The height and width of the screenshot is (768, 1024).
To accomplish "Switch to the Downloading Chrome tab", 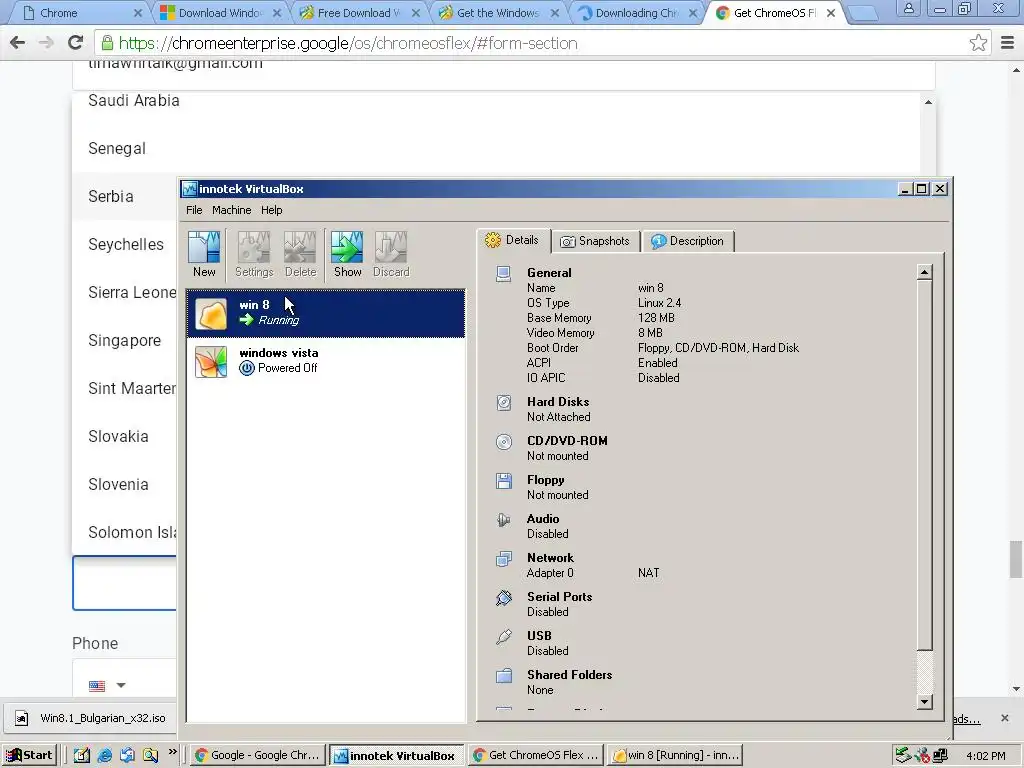I will [x=637, y=13].
